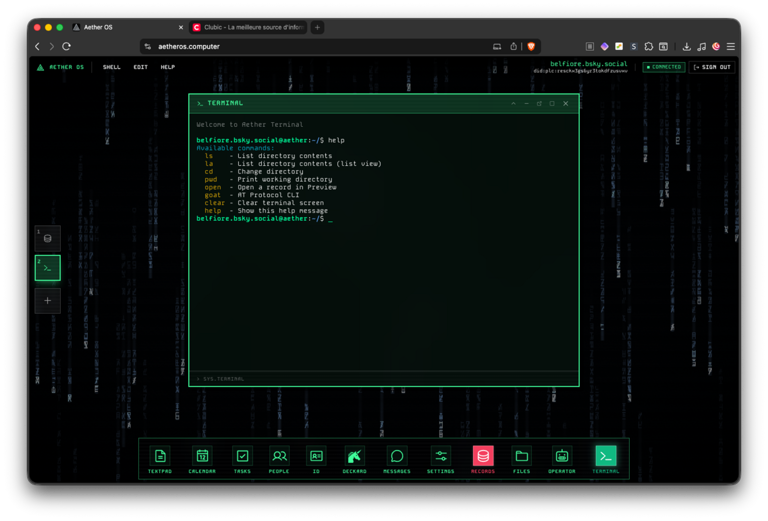Image resolution: width=768 pixels, height=521 pixels.
Task: Go forward in browser history
Action: [51, 47]
